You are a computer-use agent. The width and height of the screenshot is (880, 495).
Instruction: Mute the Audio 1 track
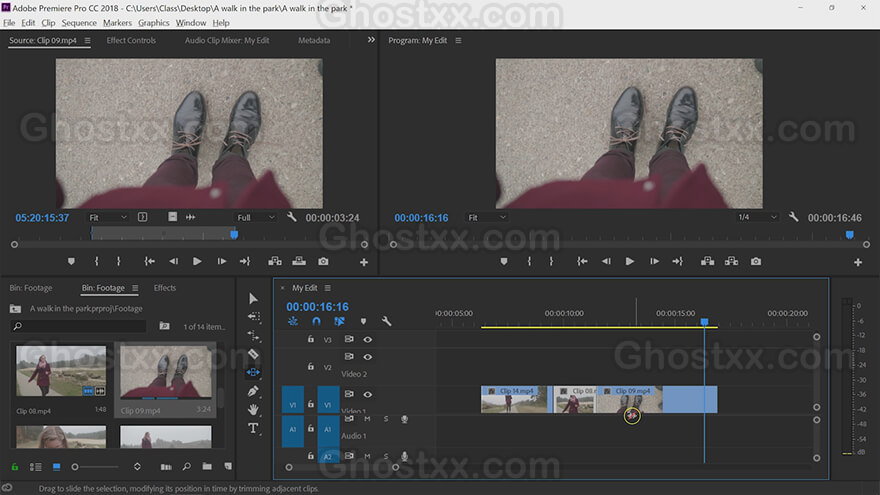click(x=367, y=419)
